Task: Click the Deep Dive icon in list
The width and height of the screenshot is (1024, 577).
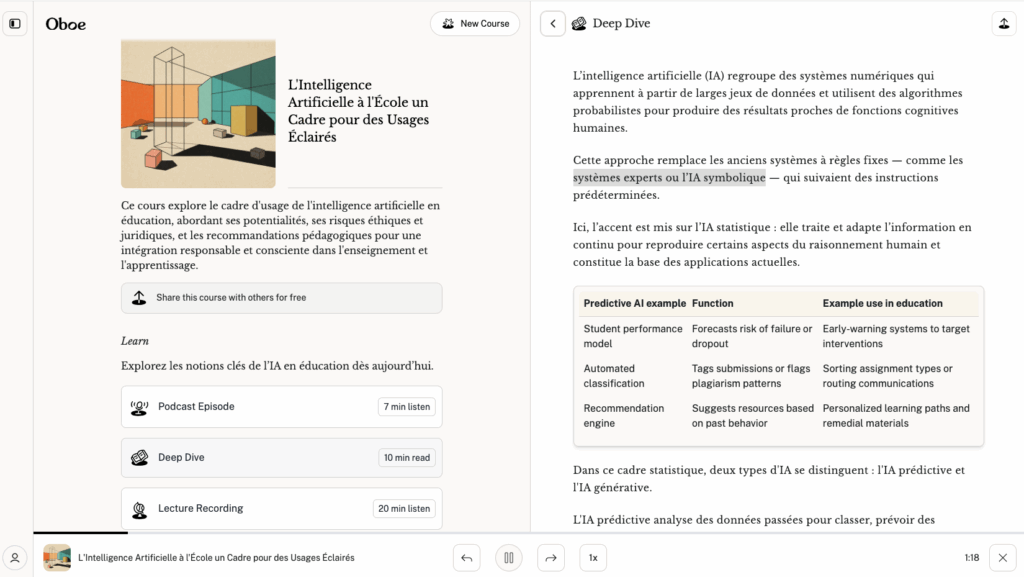Action: point(139,458)
